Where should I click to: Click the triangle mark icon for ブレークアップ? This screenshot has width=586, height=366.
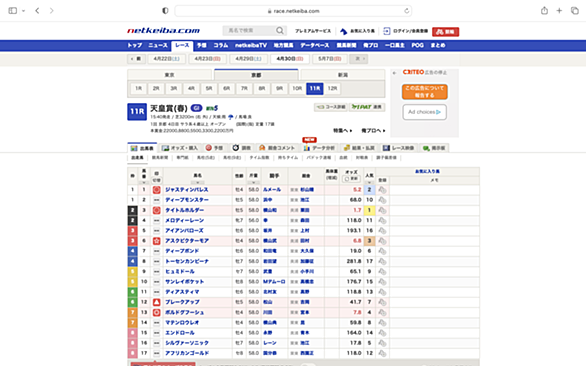point(156,302)
